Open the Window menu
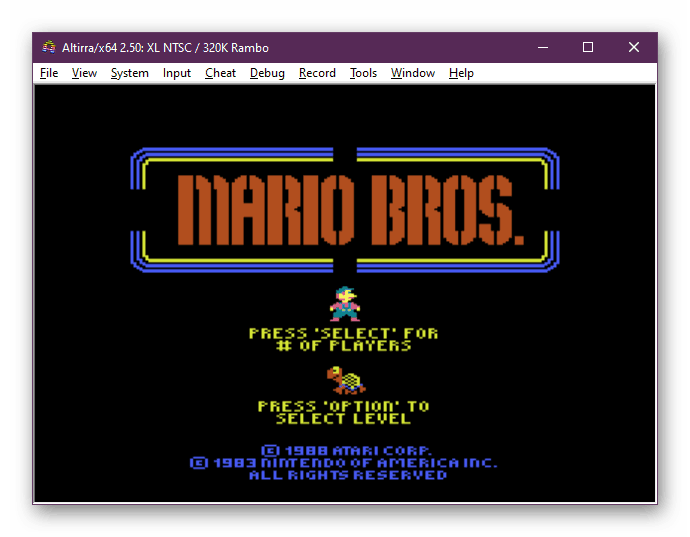Viewport: 690px width, 537px height. (x=413, y=73)
